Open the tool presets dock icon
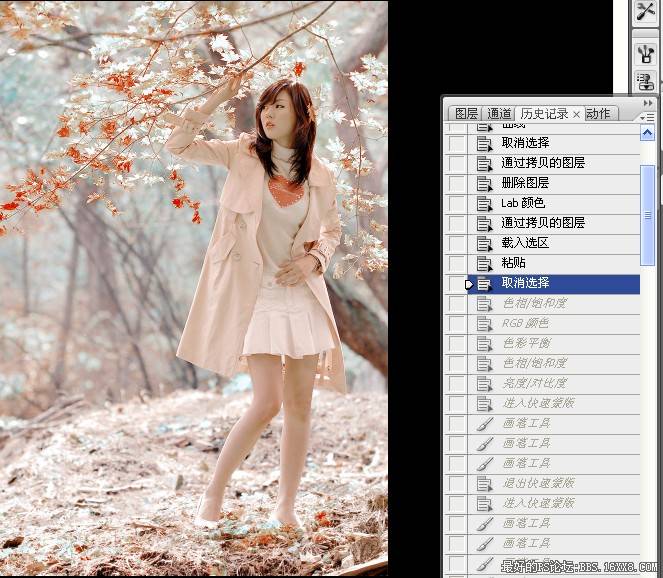The width and height of the screenshot is (663, 578). click(646, 12)
